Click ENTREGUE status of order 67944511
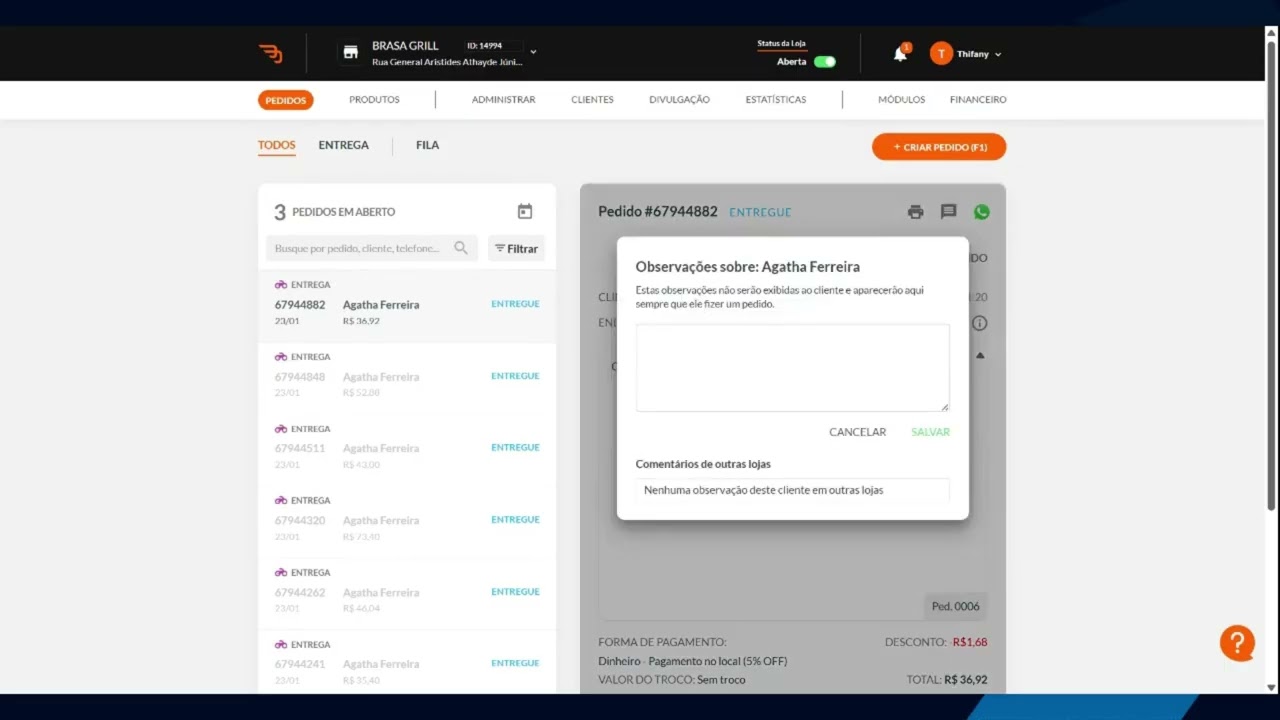This screenshot has width=1280, height=720. pyautogui.click(x=515, y=448)
